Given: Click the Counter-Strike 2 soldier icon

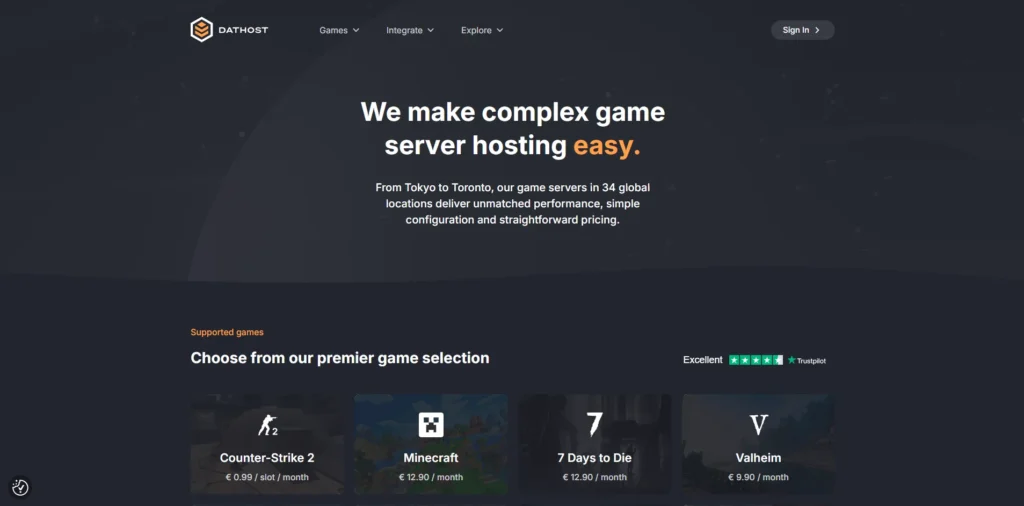Looking at the screenshot, I should 267,425.
